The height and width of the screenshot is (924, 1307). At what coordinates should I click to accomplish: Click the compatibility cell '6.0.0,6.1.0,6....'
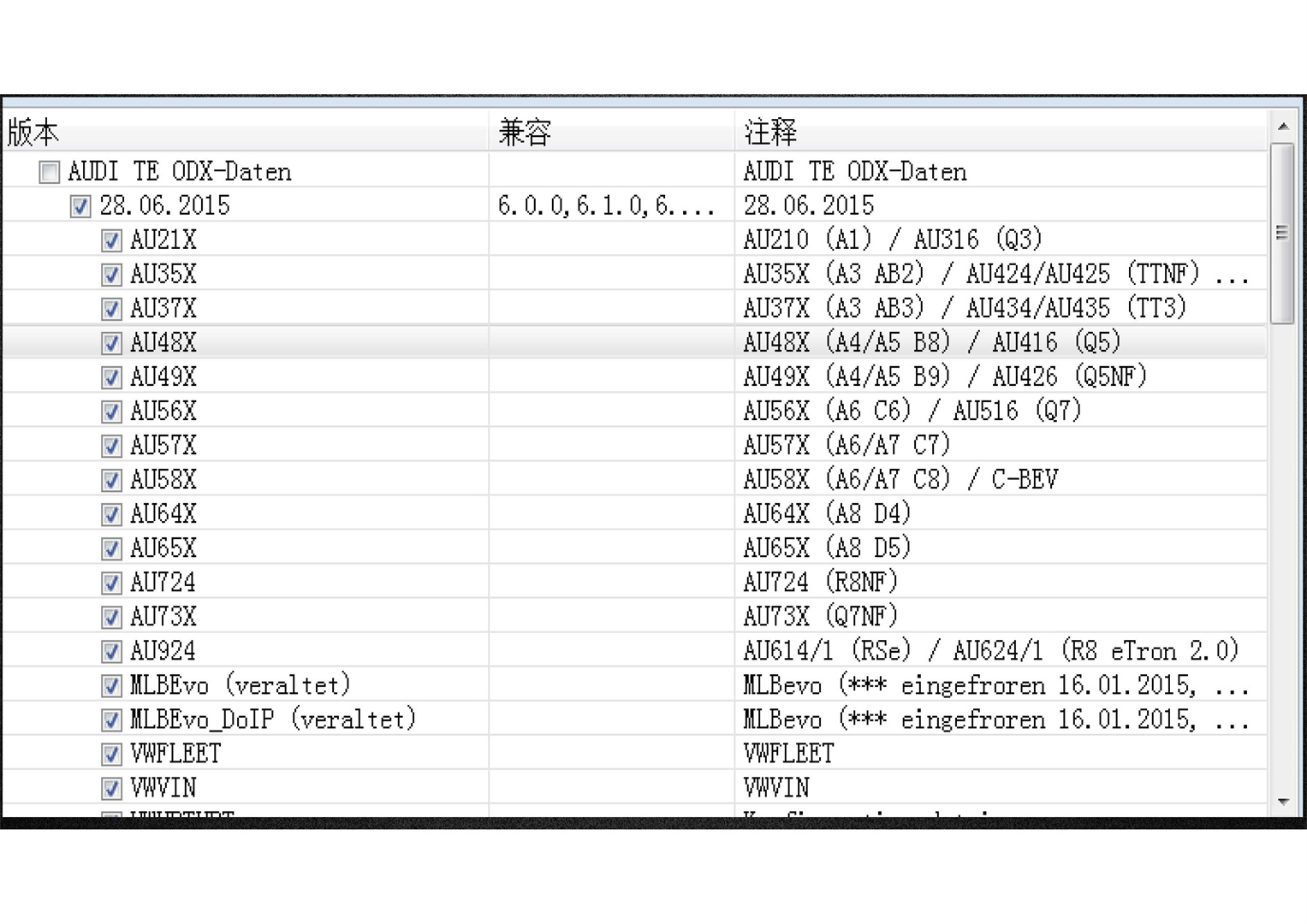(x=605, y=206)
